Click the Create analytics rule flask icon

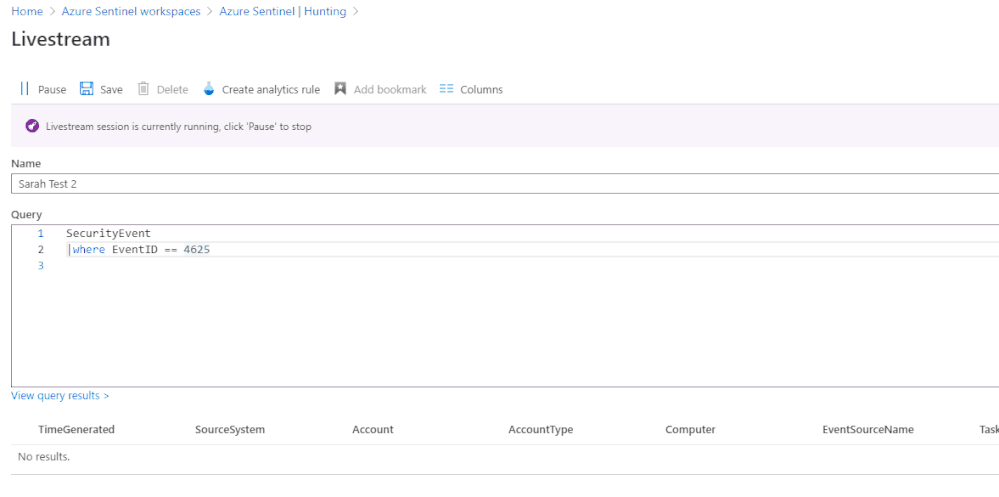pyautogui.click(x=209, y=89)
